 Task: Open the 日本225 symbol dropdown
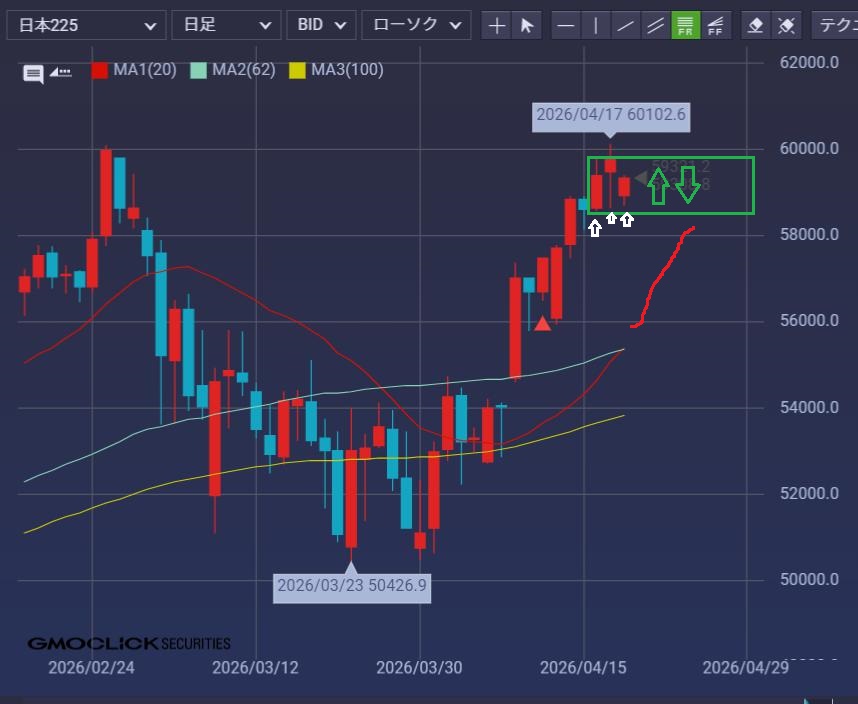coord(86,25)
